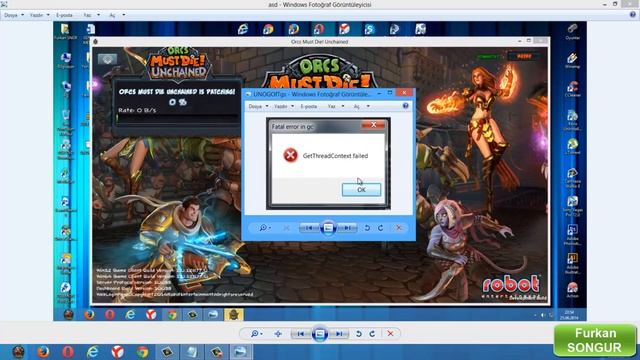Expand the Dosya dropdown arrow in outer viewer
Image resolution: width=640 pixels, height=360 pixels.
tap(22, 15)
